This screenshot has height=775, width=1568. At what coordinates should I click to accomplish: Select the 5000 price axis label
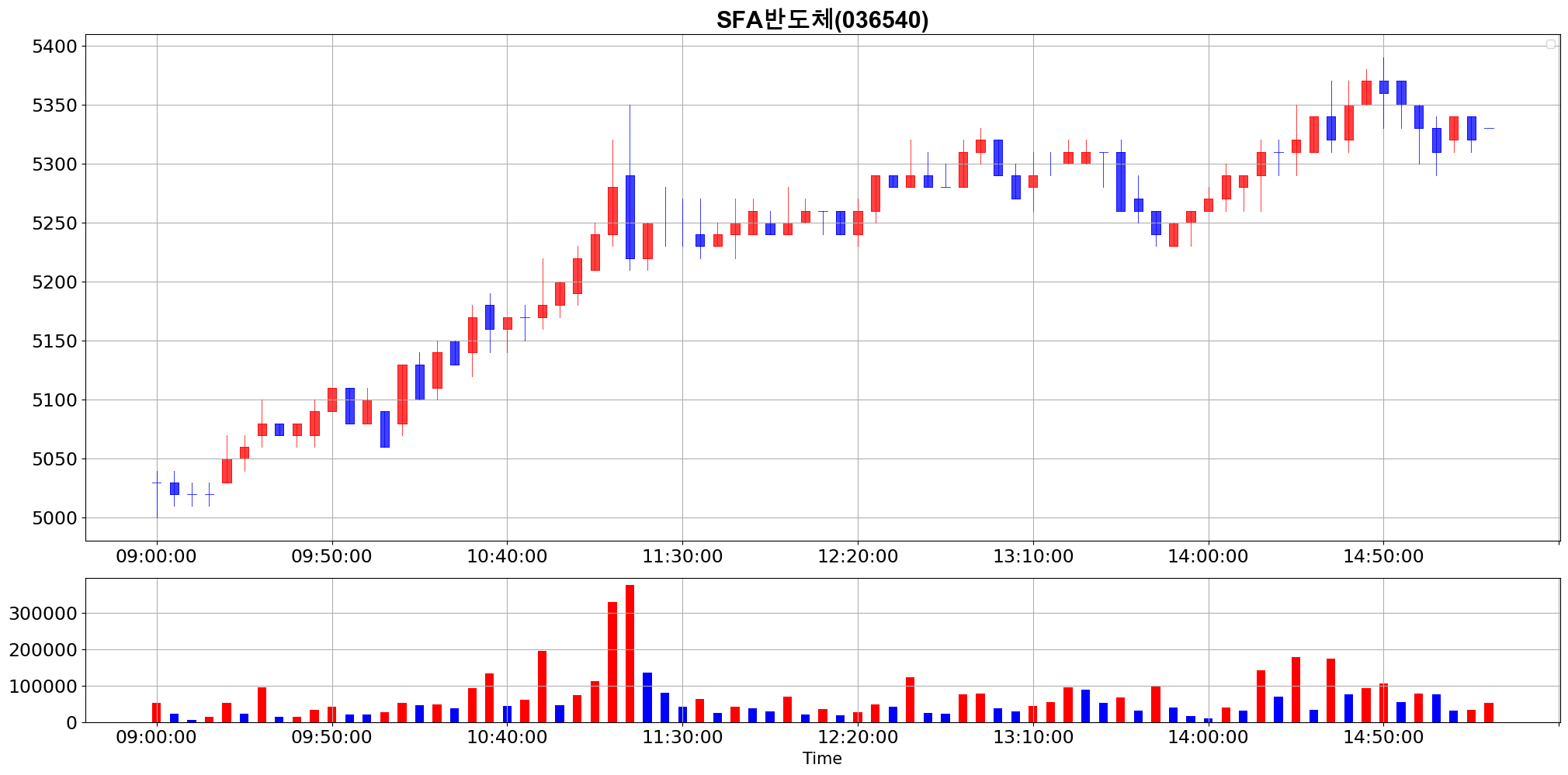pos(55,518)
